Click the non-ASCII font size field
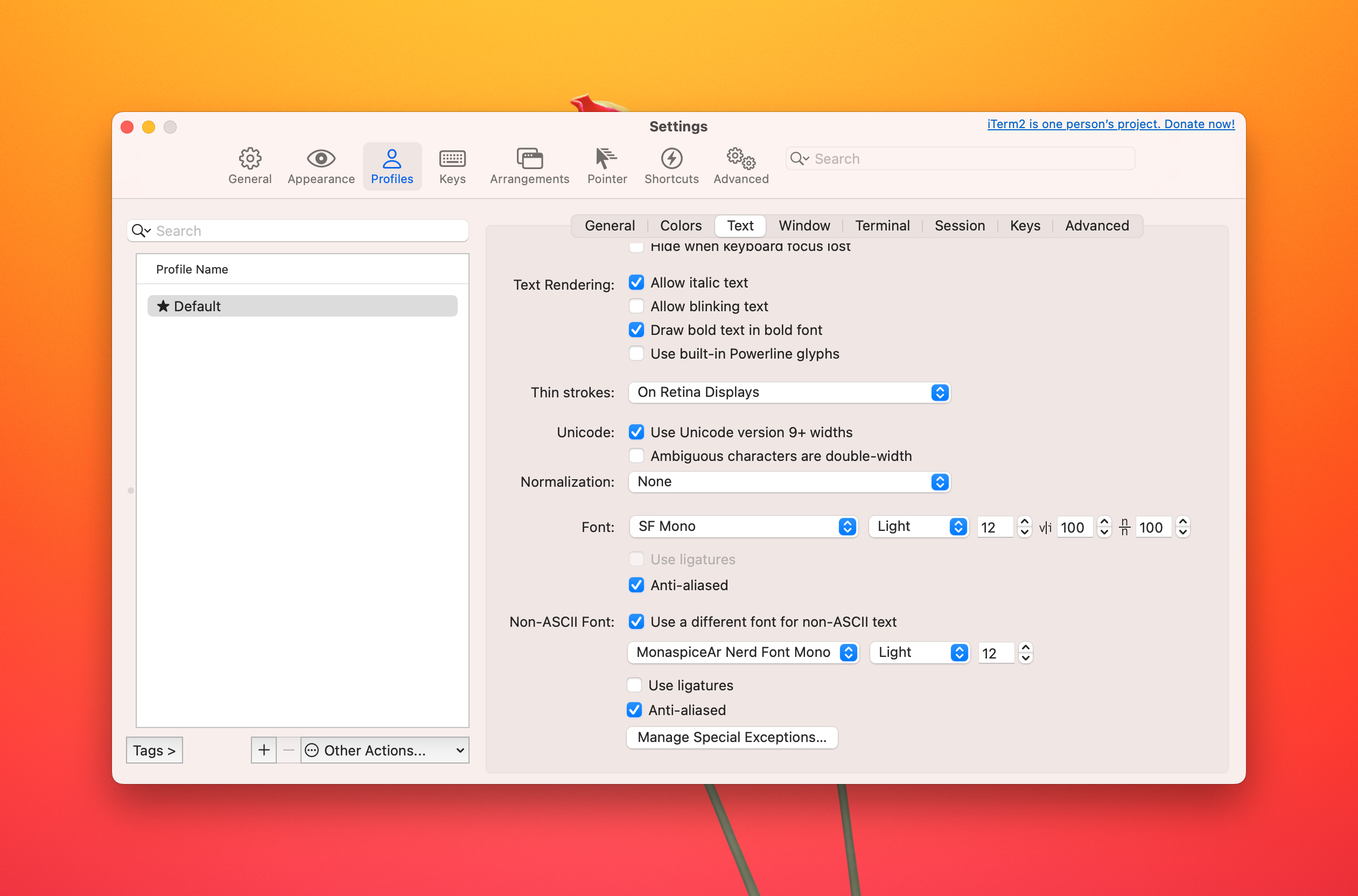This screenshot has width=1358, height=896. [996, 653]
